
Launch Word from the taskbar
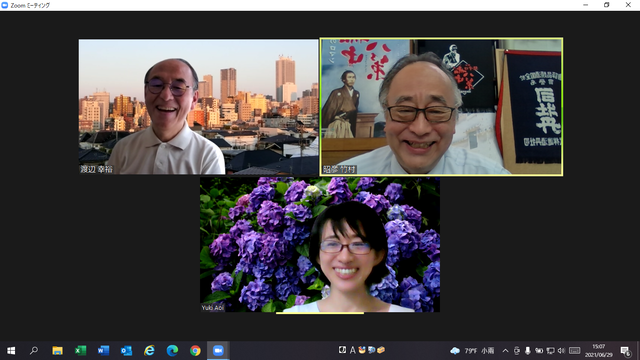(103, 351)
